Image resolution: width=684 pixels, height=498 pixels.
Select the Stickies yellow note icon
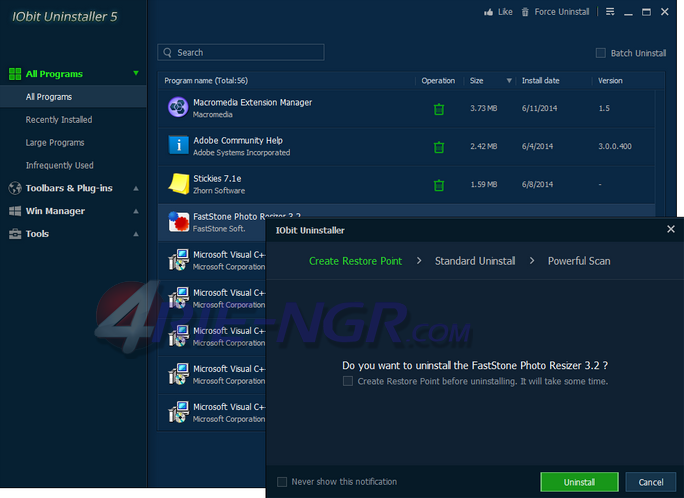click(x=178, y=183)
